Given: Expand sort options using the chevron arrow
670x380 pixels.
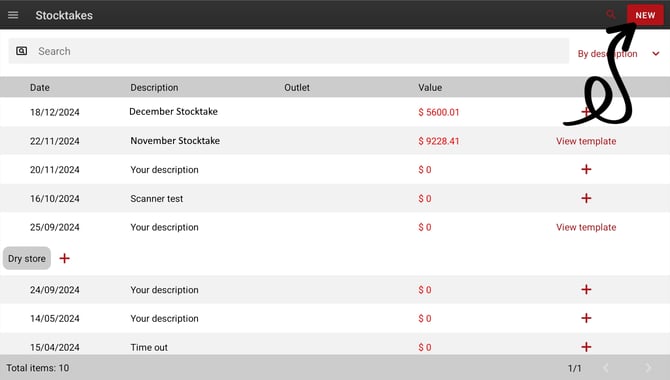Looking at the screenshot, I should 655,54.
